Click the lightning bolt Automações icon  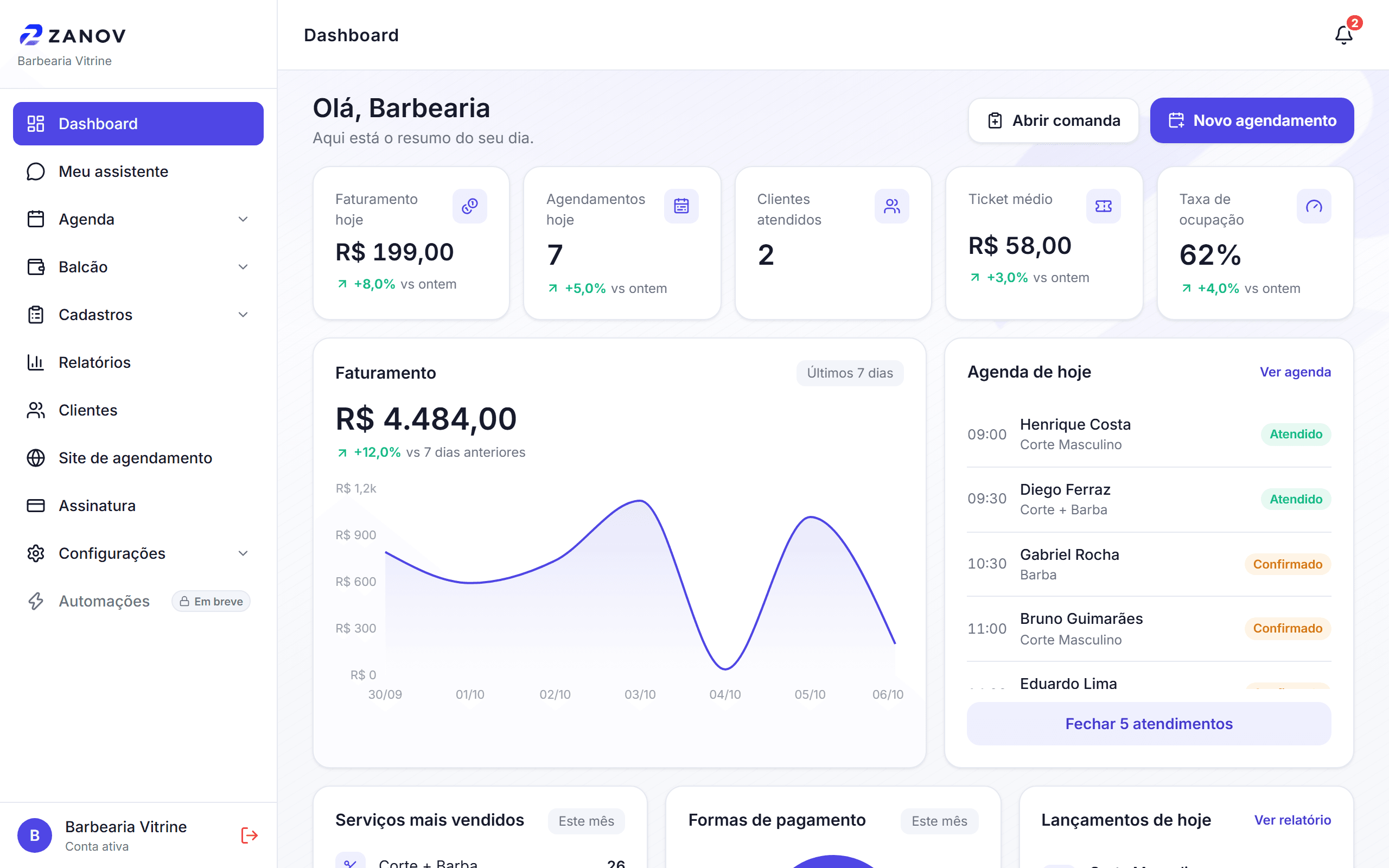pos(36,601)
